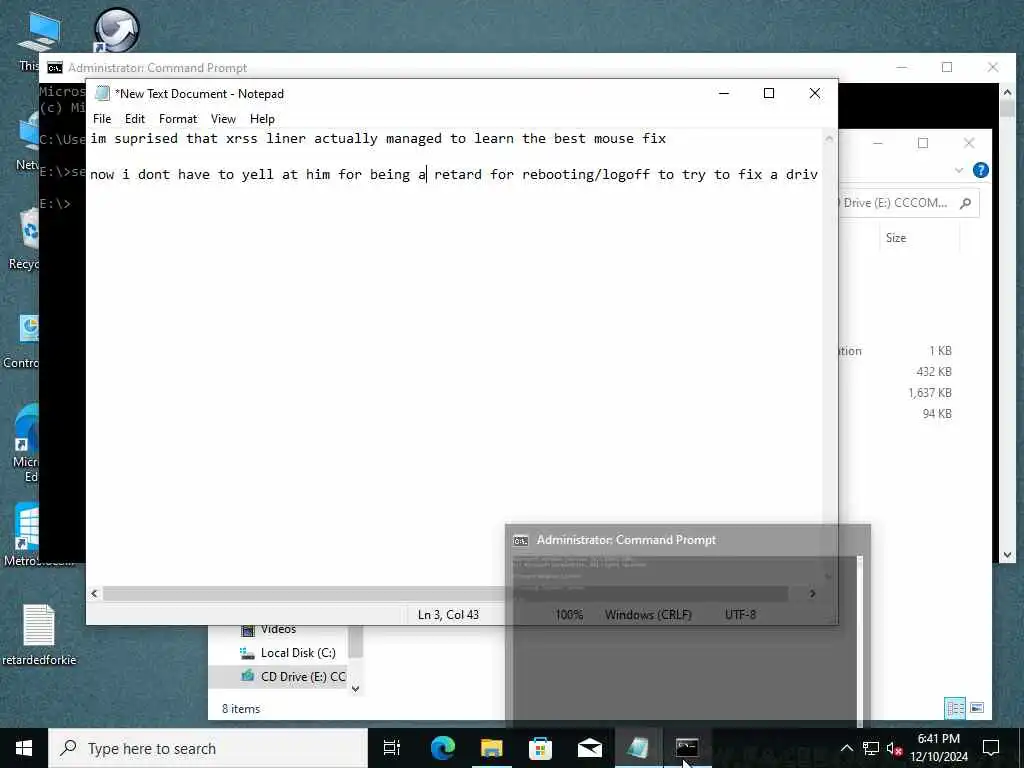Select CD Drive (E:) in Explorer tree
Screen dimensions: 1024x768
(292, 677)
